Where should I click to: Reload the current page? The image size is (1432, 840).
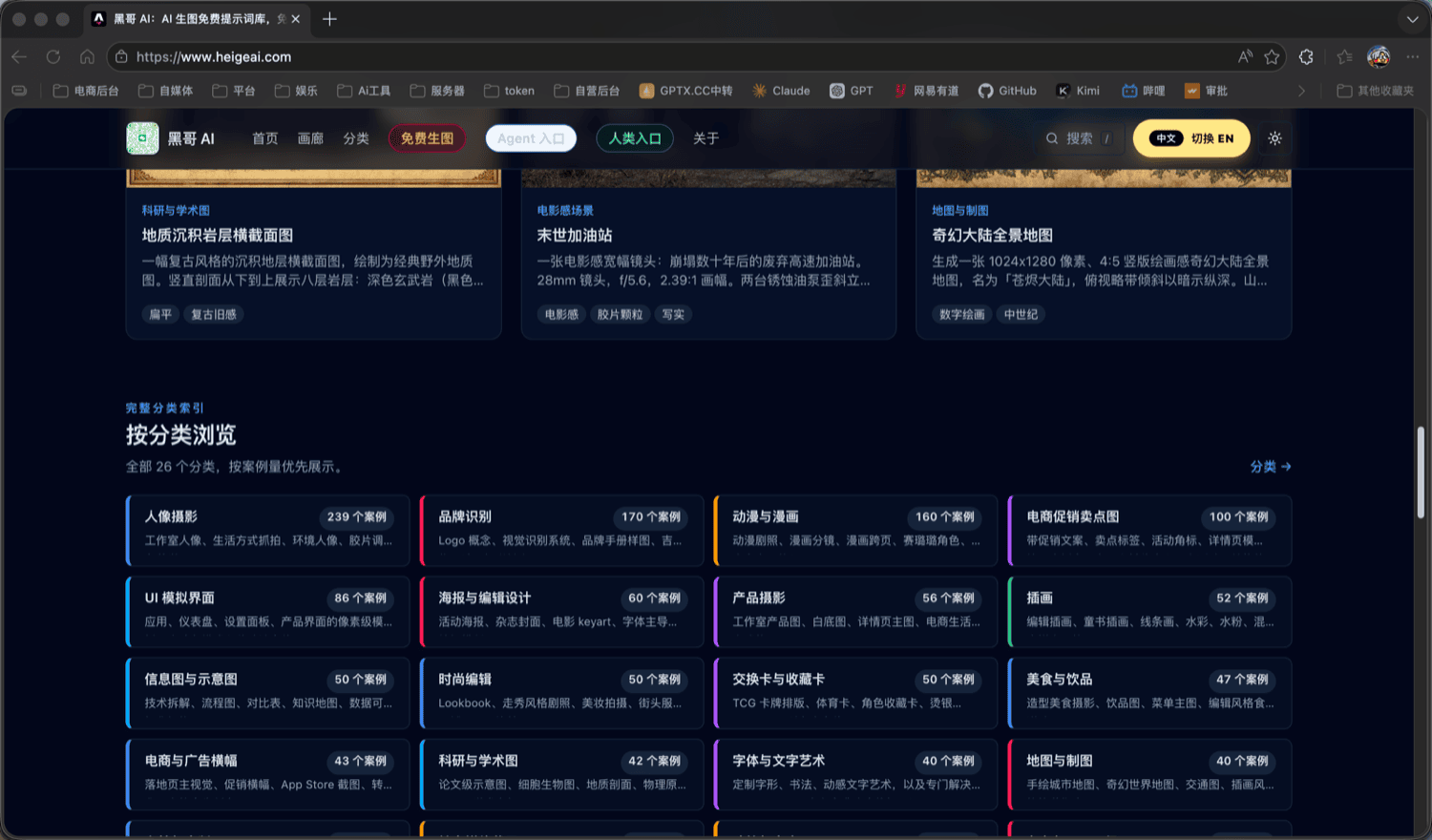53,57
